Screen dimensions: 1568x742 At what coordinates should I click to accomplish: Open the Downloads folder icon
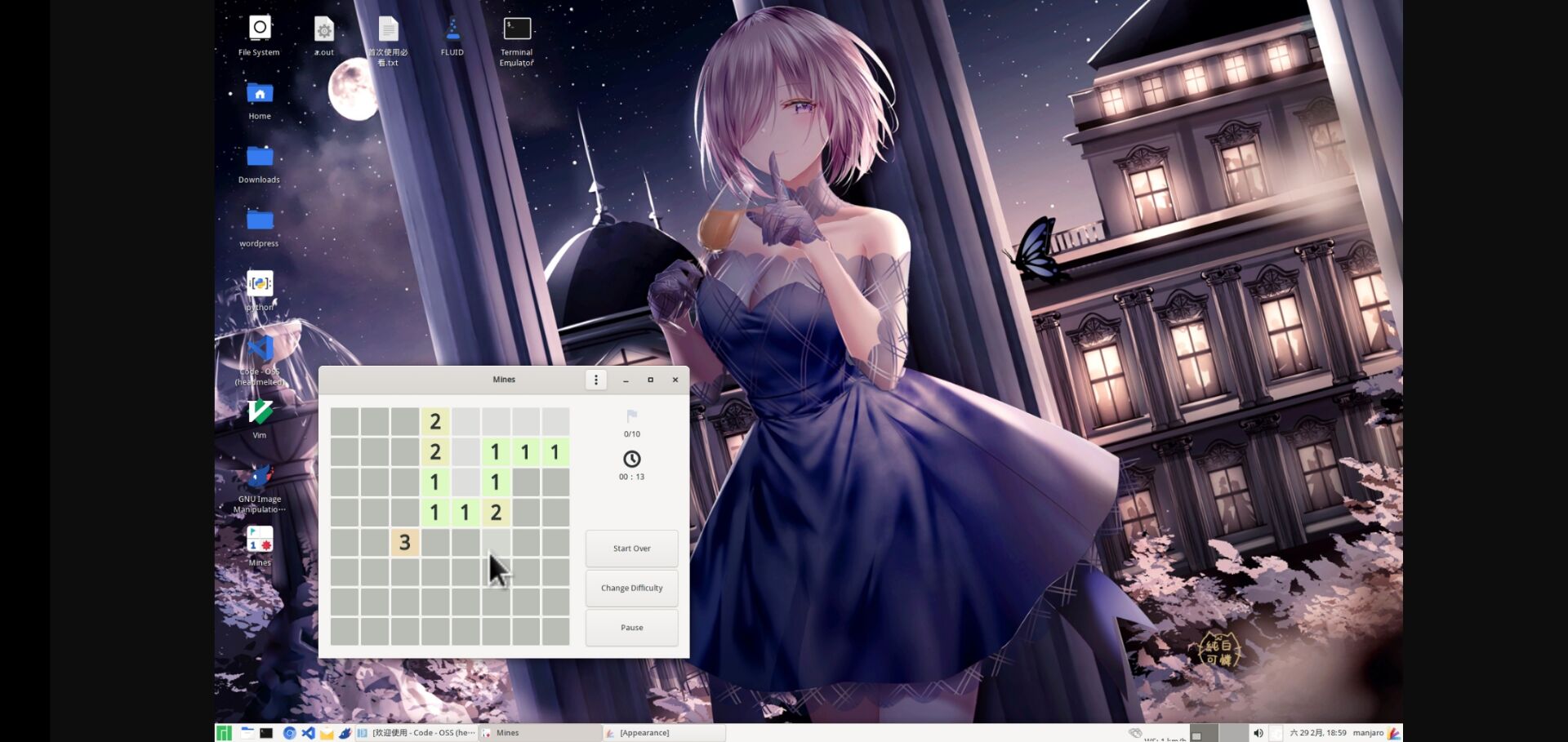click(260, 163)
